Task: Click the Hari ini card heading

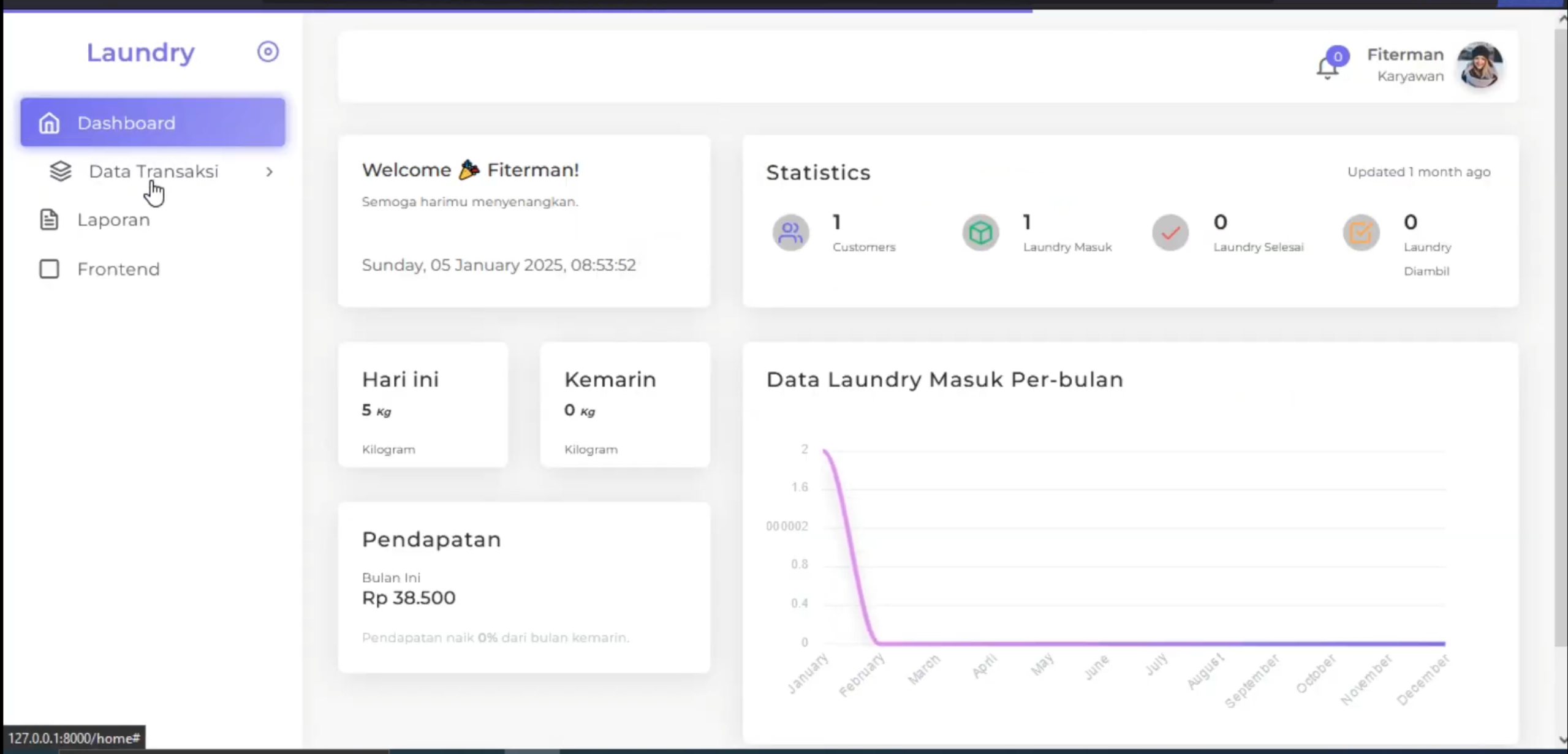Action: (x=400, y=379)
